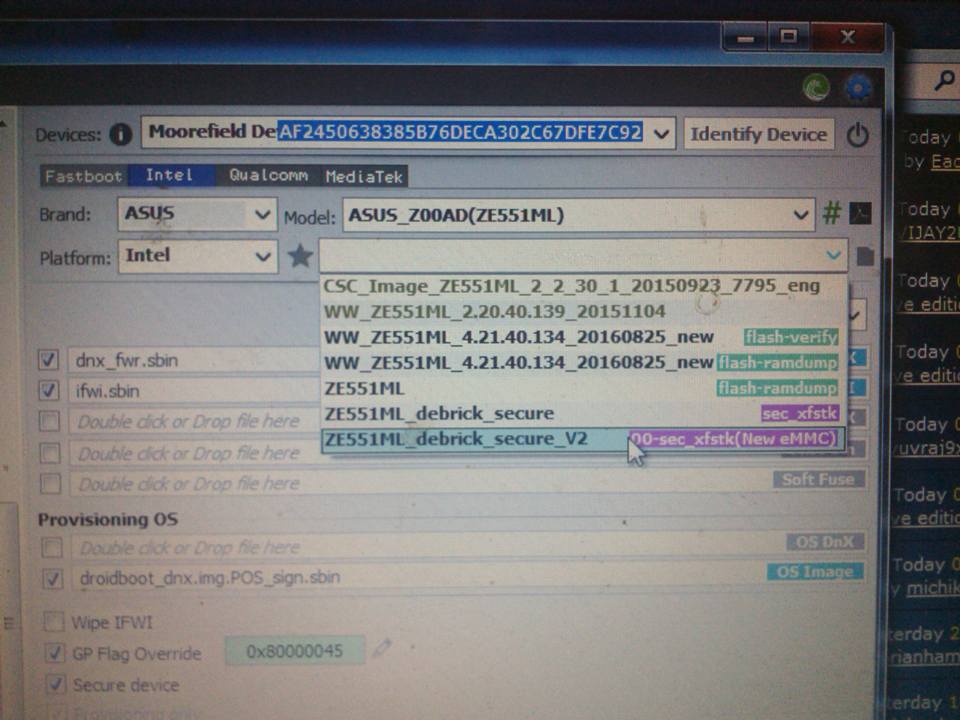Toggle the Secure device checkbox
This screenshot has width=960, height=720.
[56, 684]
